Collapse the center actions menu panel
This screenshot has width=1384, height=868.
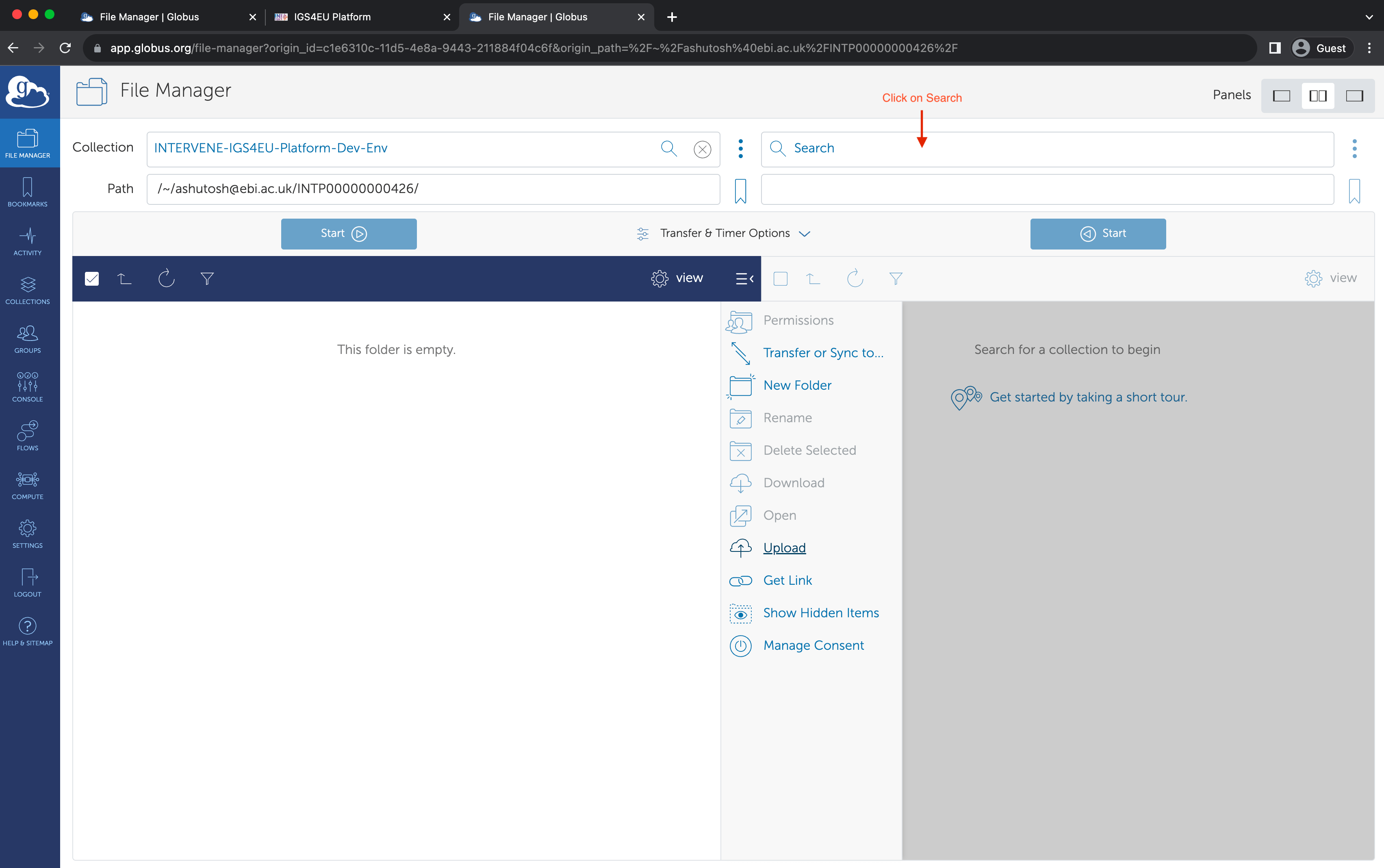click(x=744, y=278)
